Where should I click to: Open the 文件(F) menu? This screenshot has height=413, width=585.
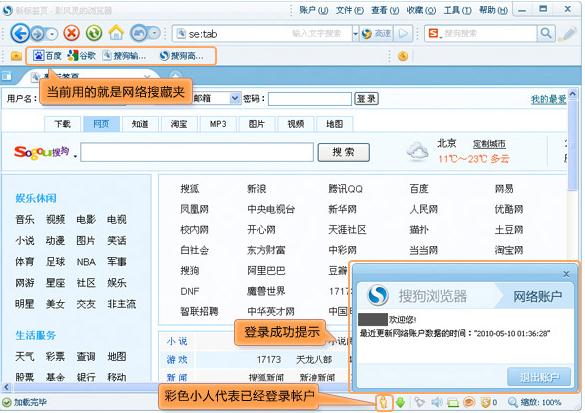[x=350, y=10]
